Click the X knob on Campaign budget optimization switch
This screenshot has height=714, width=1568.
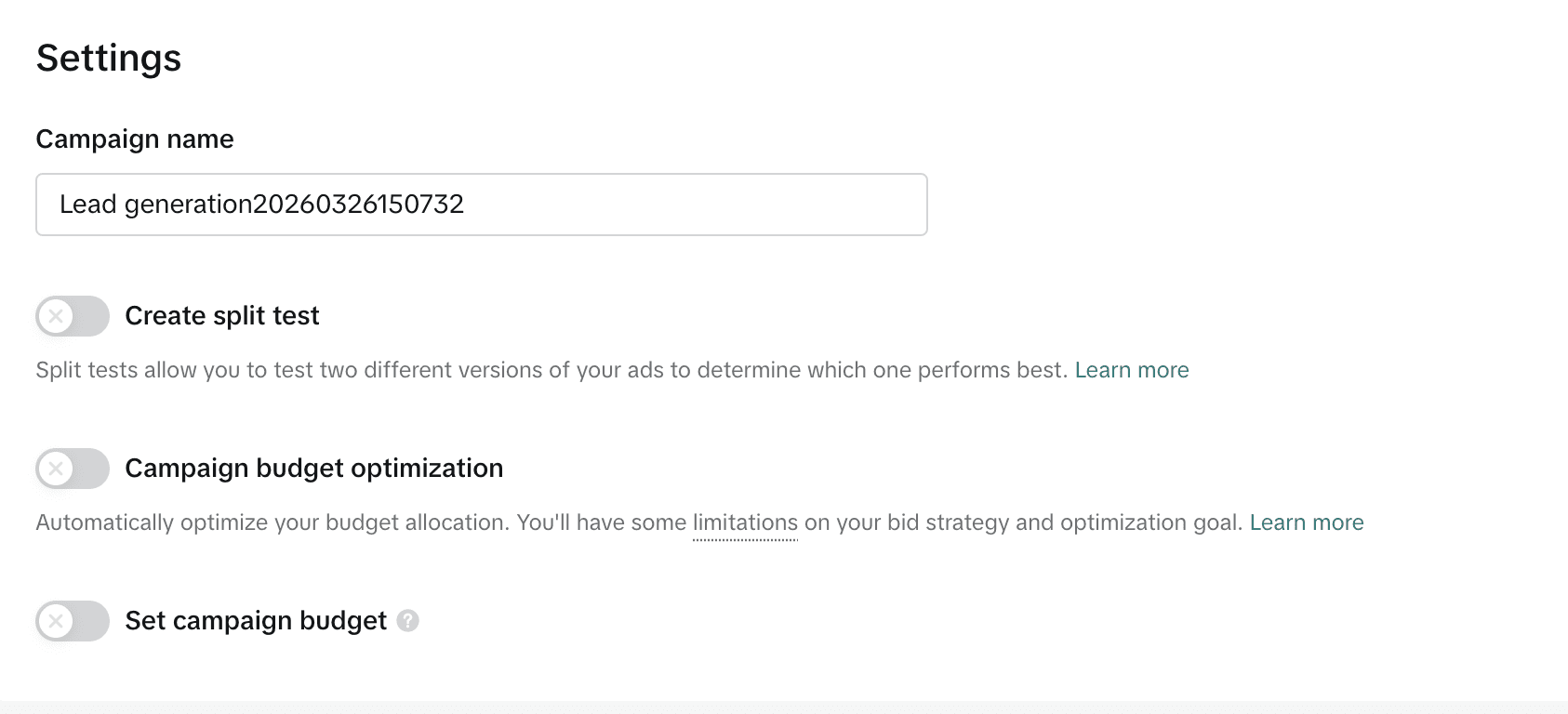click(x=56, y=469)
